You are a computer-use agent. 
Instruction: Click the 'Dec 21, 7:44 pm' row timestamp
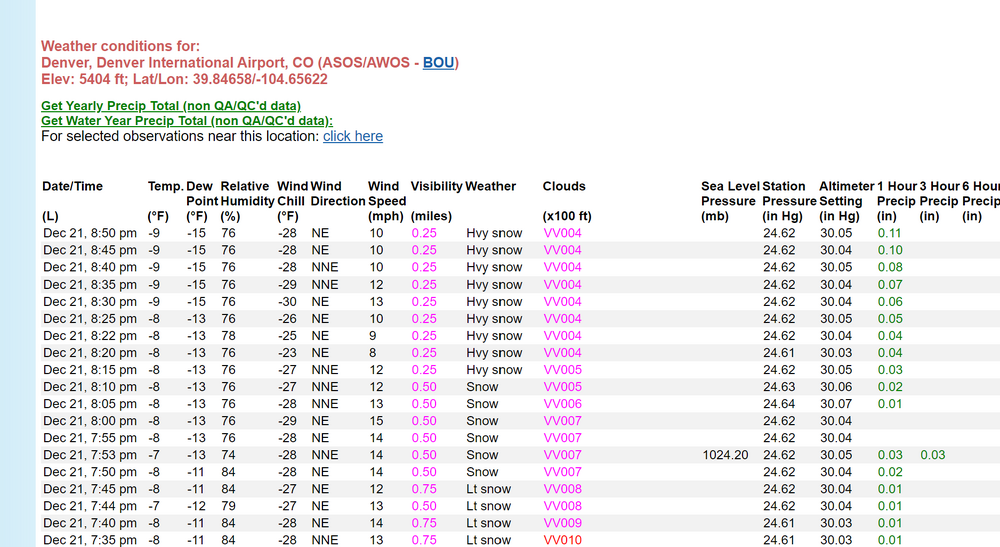90,506
